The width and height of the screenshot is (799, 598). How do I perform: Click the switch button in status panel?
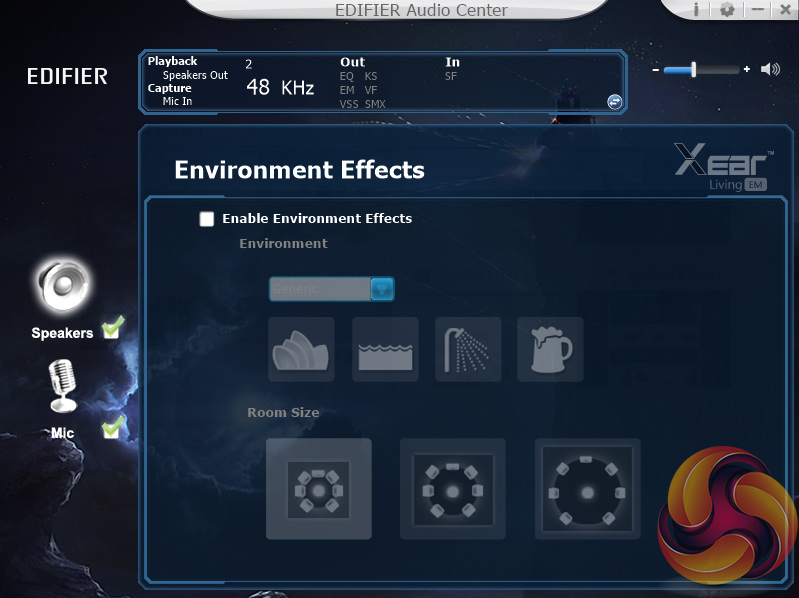(x=615, y=102)
